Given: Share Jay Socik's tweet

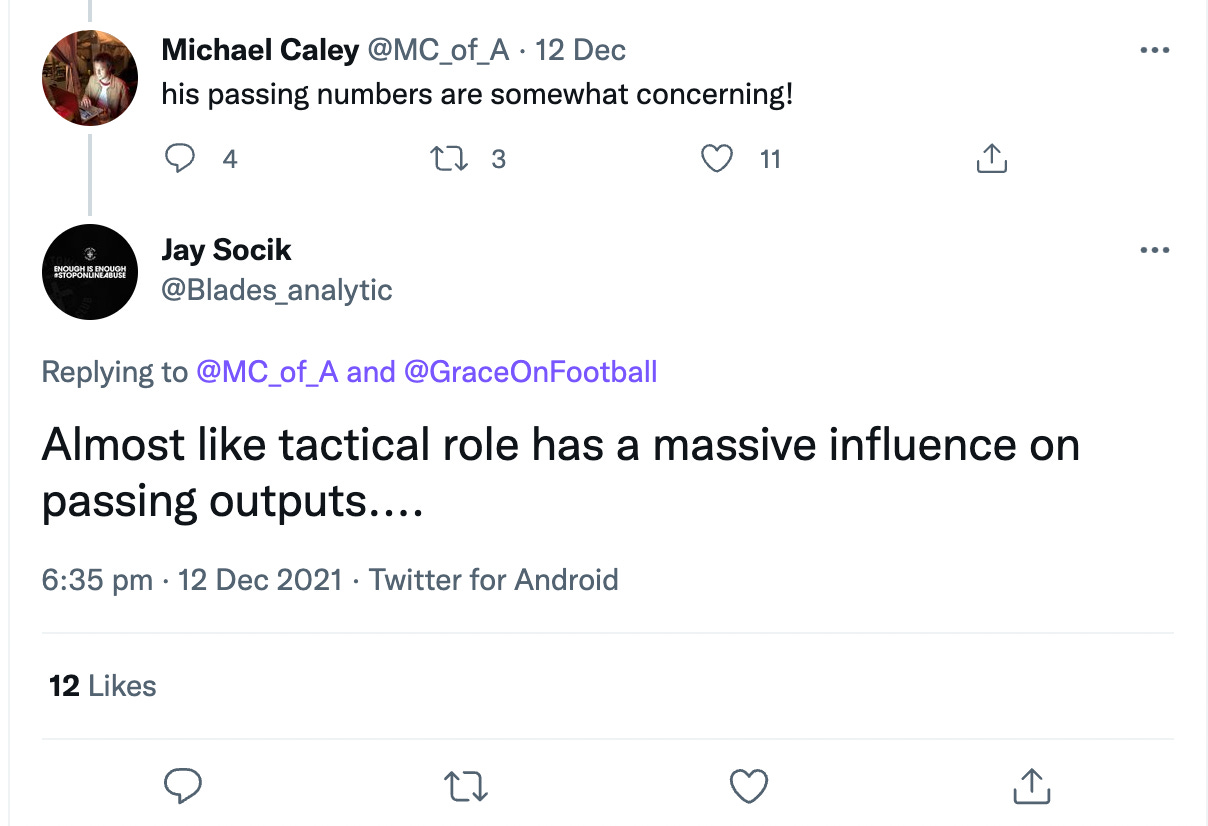Looking at the screenshot, I should (x=1031, y=786).
